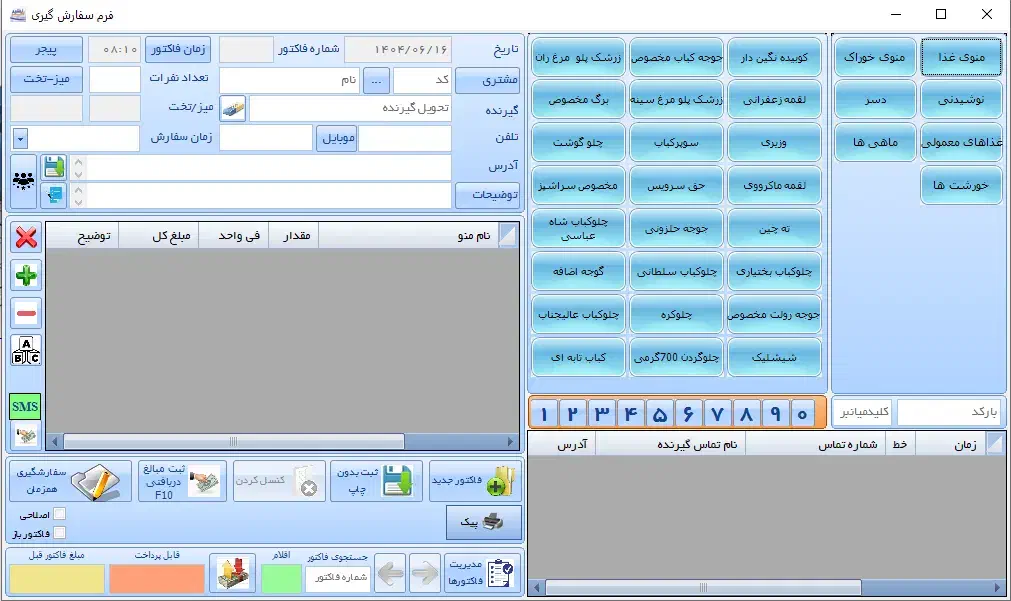Select the خورشت ها category
This screenshot has height=601, width=1011.
(x=961, y=184)
